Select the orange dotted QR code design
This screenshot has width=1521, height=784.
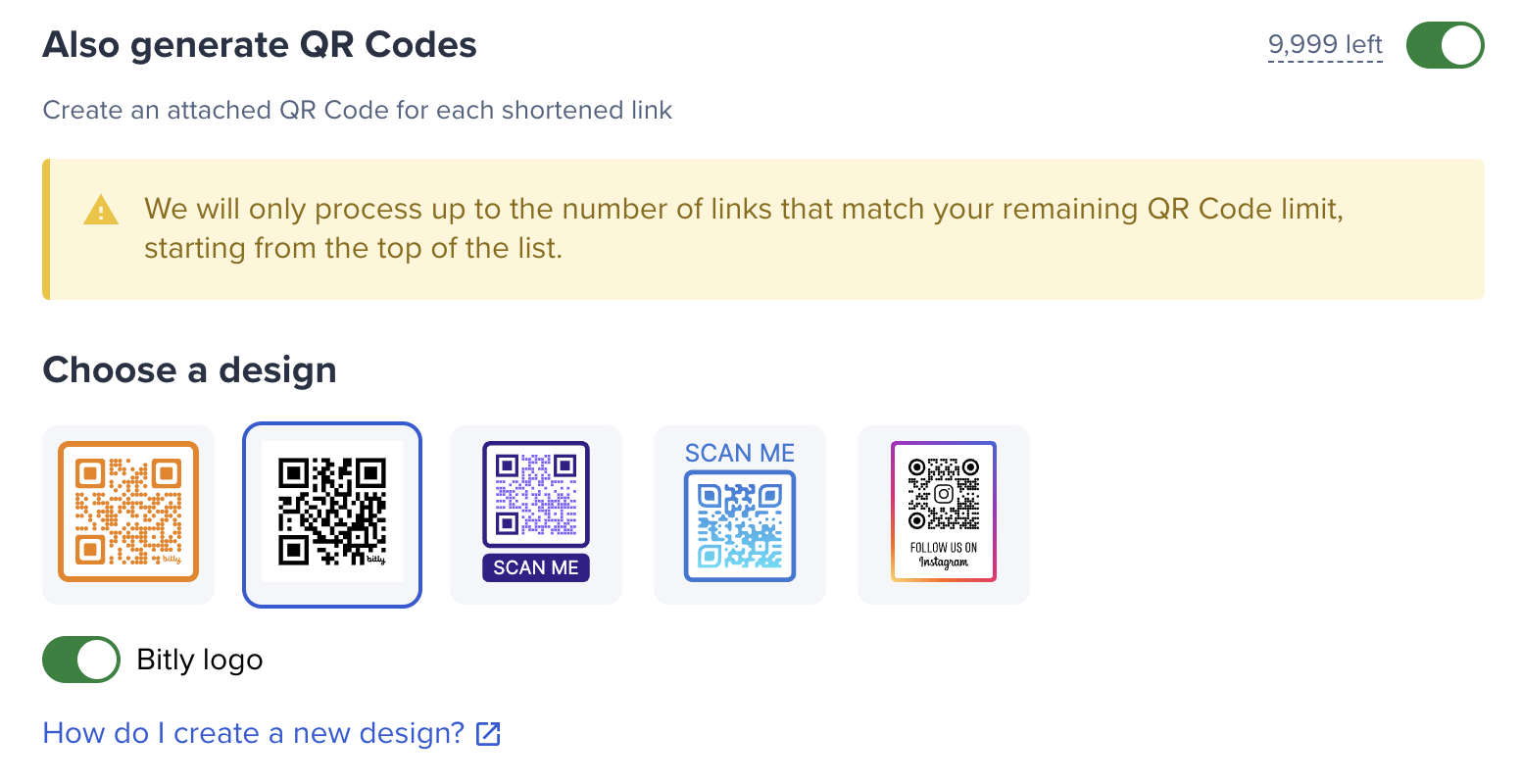pos(128,514)
